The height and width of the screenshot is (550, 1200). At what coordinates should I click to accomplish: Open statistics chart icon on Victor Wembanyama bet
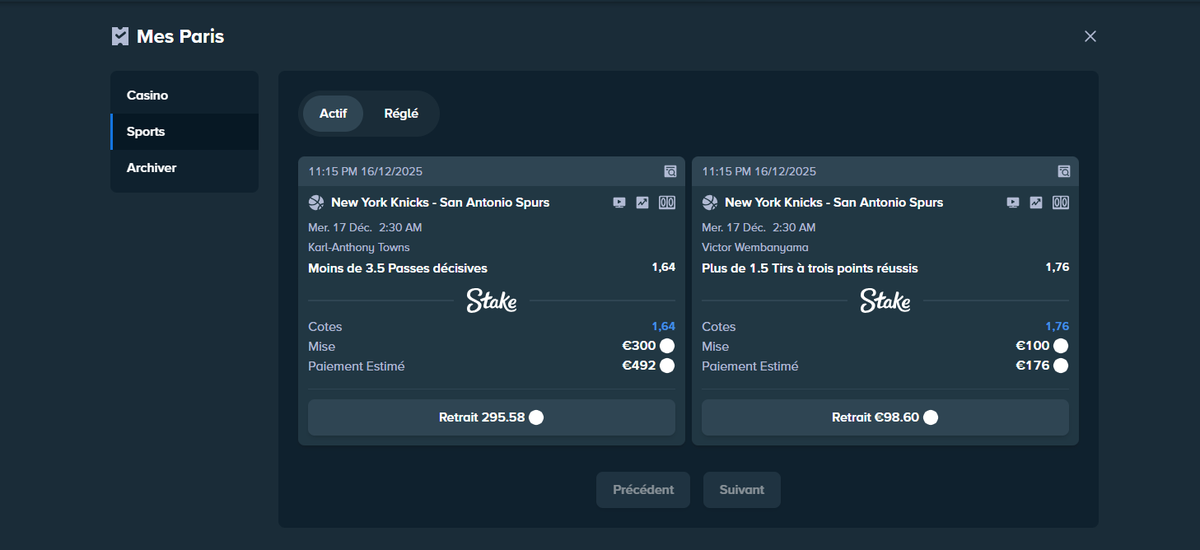pos(1036,202)
